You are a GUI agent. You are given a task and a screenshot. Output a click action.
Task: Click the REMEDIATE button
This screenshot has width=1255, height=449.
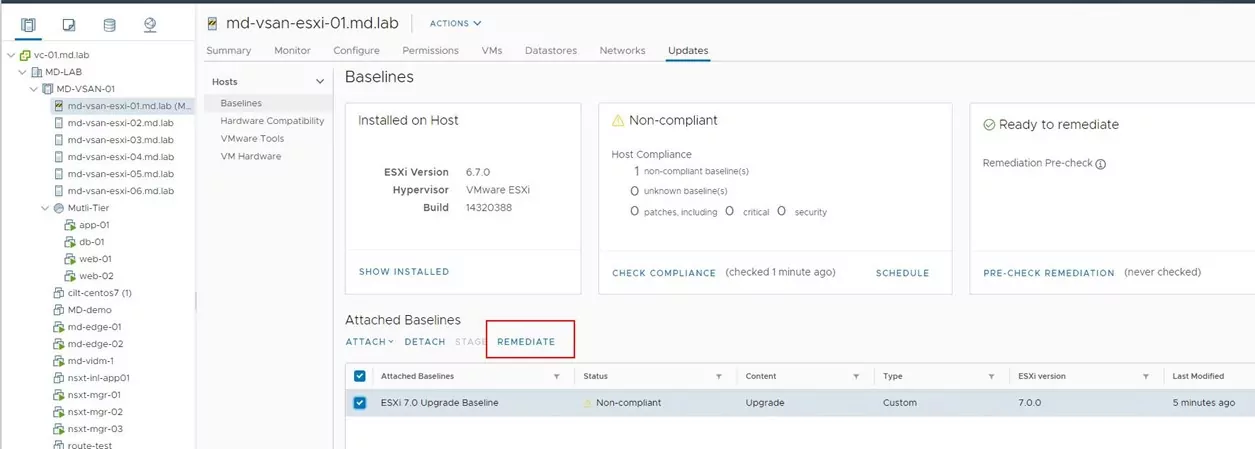pos(526,342)
